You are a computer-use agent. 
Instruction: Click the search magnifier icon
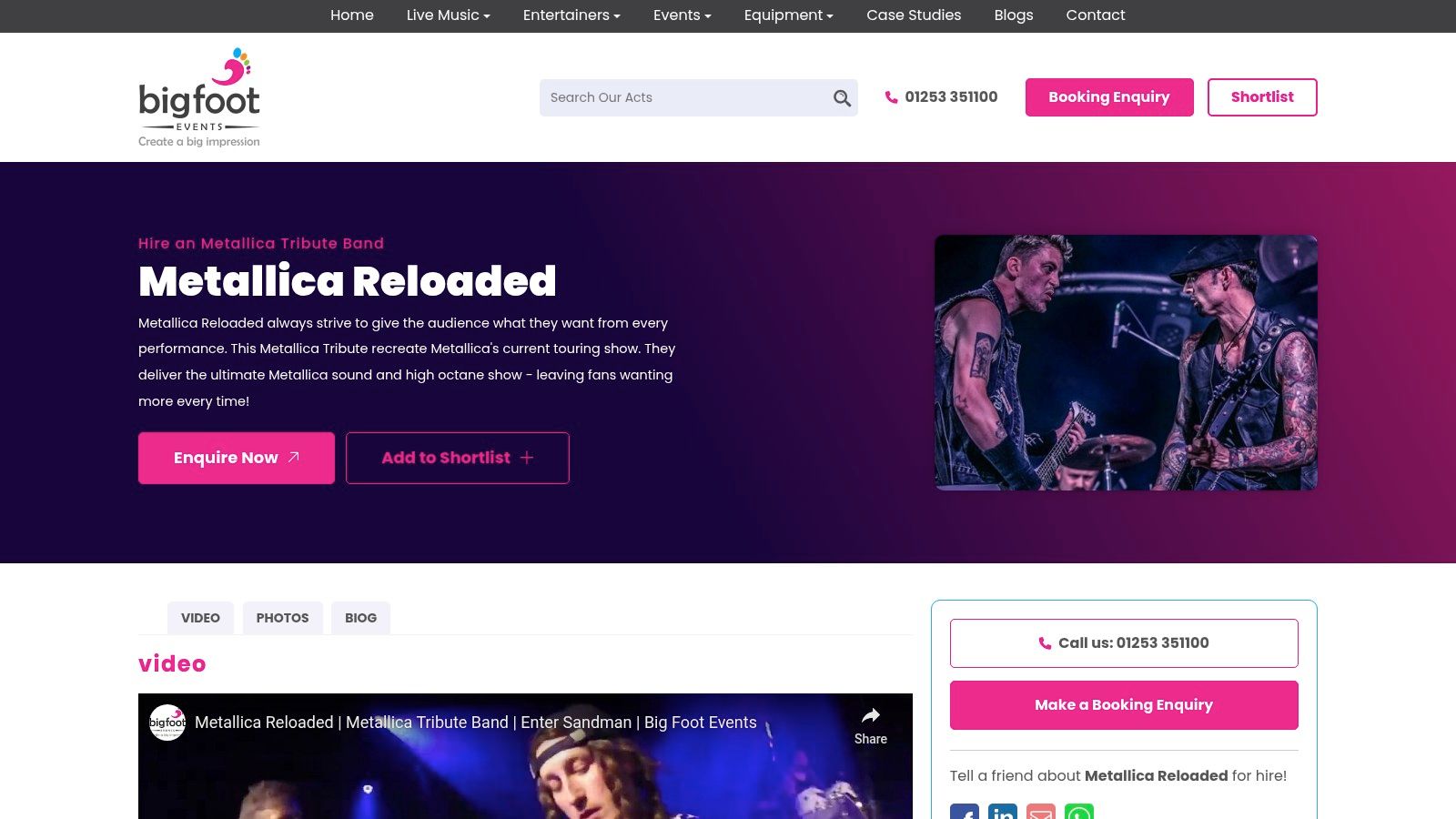coord(842,98)
